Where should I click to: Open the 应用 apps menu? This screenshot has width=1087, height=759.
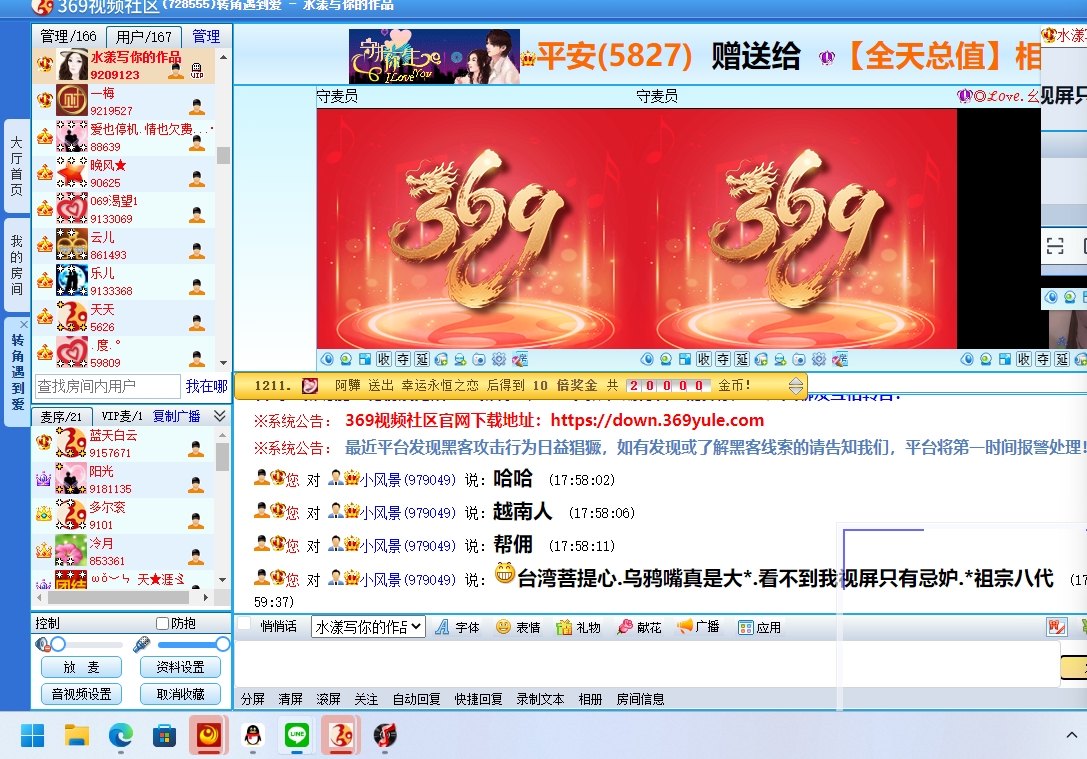759,627
